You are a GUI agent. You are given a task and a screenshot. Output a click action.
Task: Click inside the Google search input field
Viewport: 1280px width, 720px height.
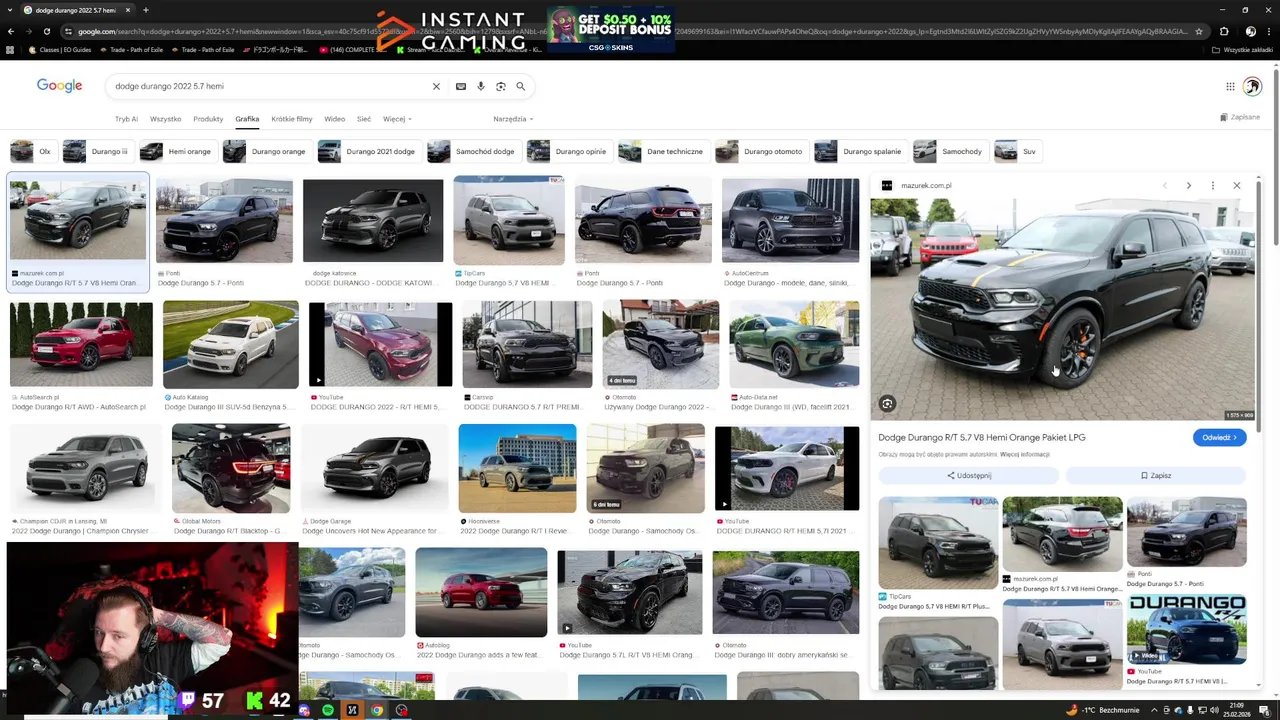pyautogui.click(x=270, y=86)
